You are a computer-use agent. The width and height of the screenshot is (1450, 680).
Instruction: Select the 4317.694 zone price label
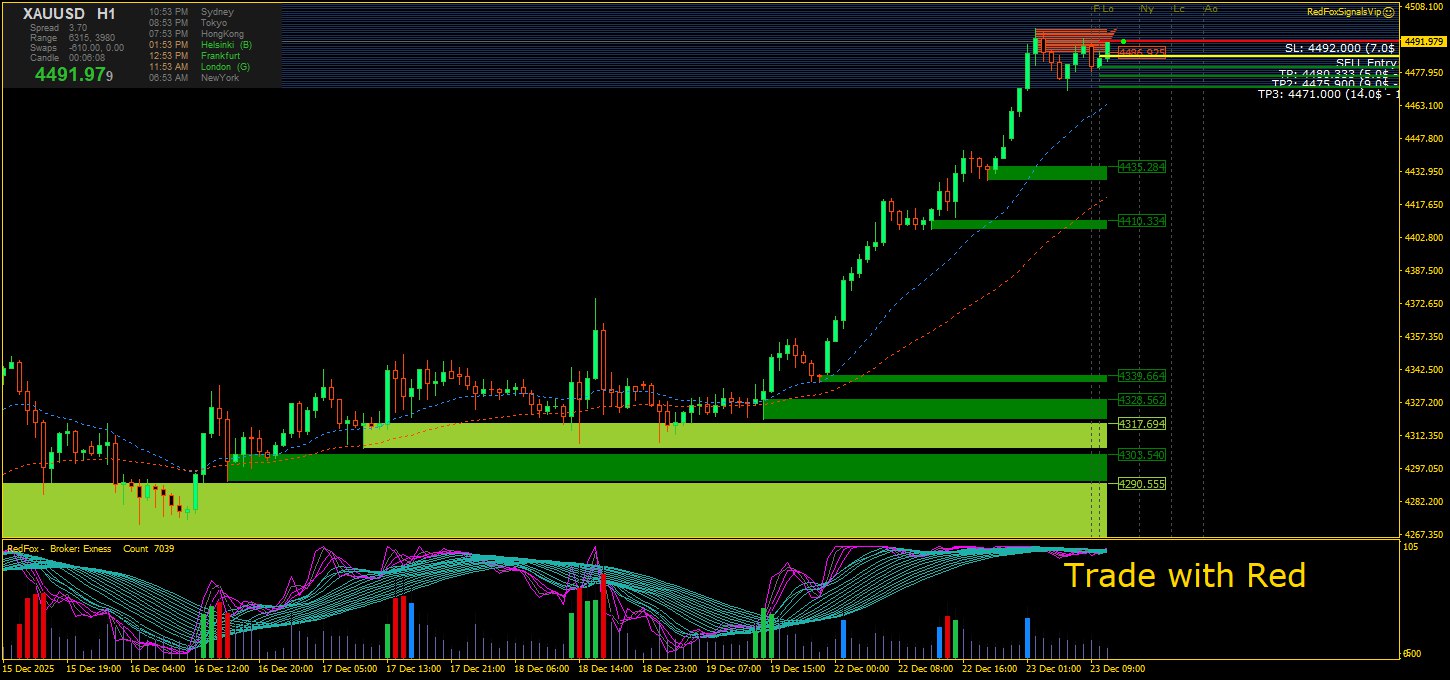coord(1142,425)
